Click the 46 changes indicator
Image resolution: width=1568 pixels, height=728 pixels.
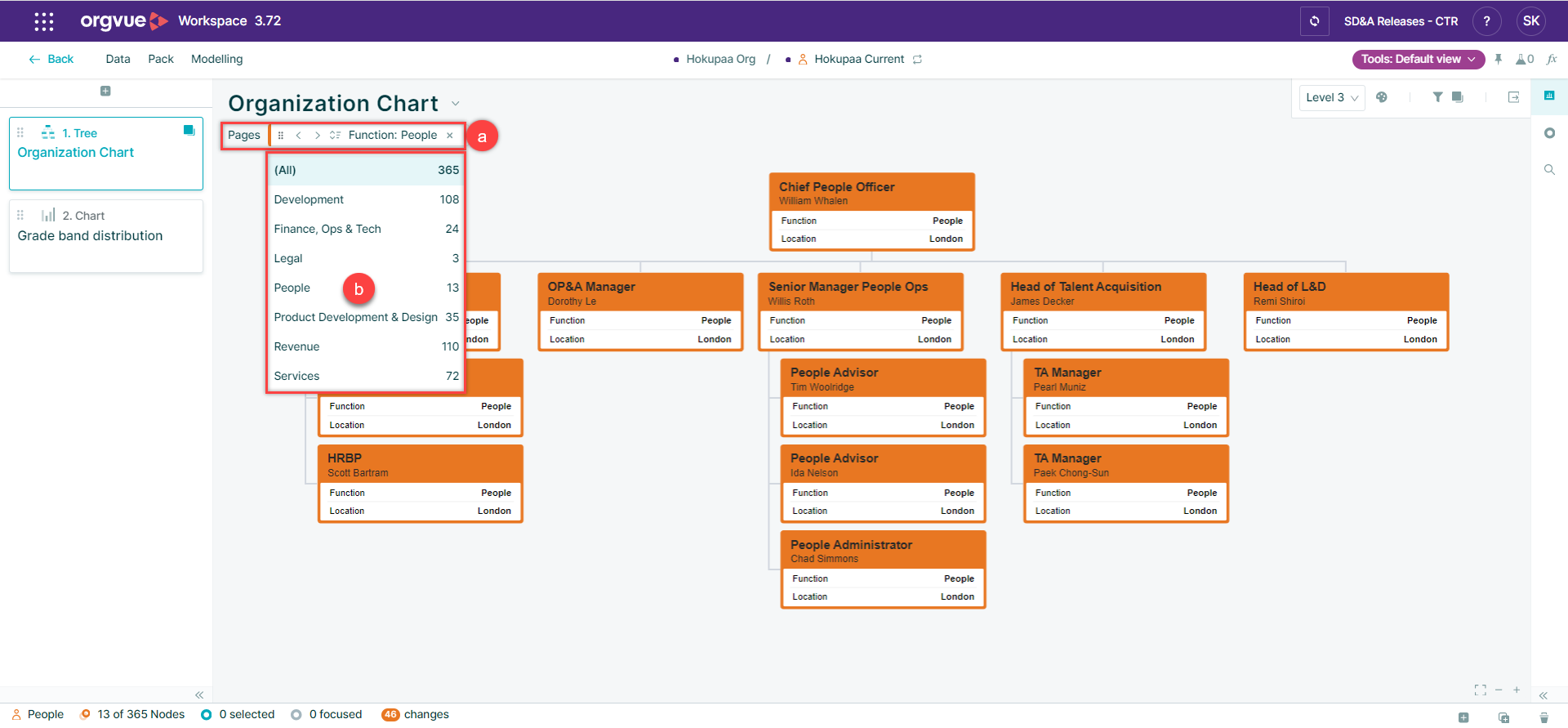(416, 714)
